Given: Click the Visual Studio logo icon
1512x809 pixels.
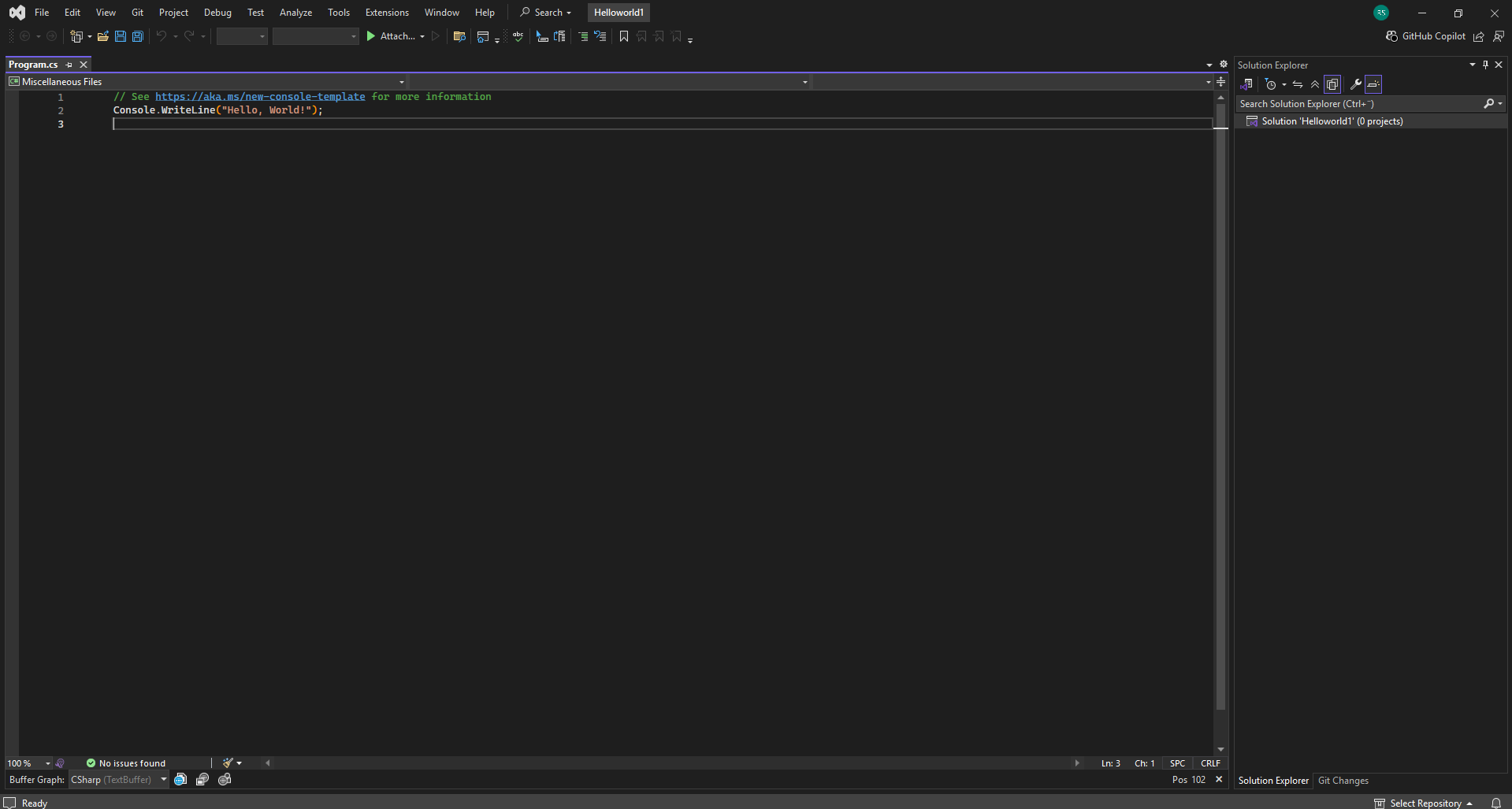Looking at the screenshot, I should click(17, 13).
